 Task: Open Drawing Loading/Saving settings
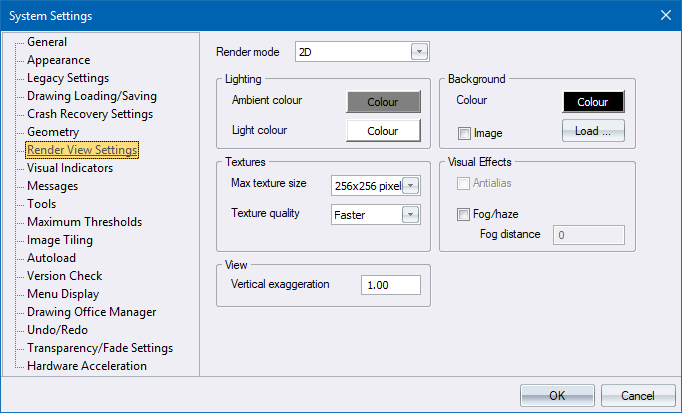coord(92,96)
